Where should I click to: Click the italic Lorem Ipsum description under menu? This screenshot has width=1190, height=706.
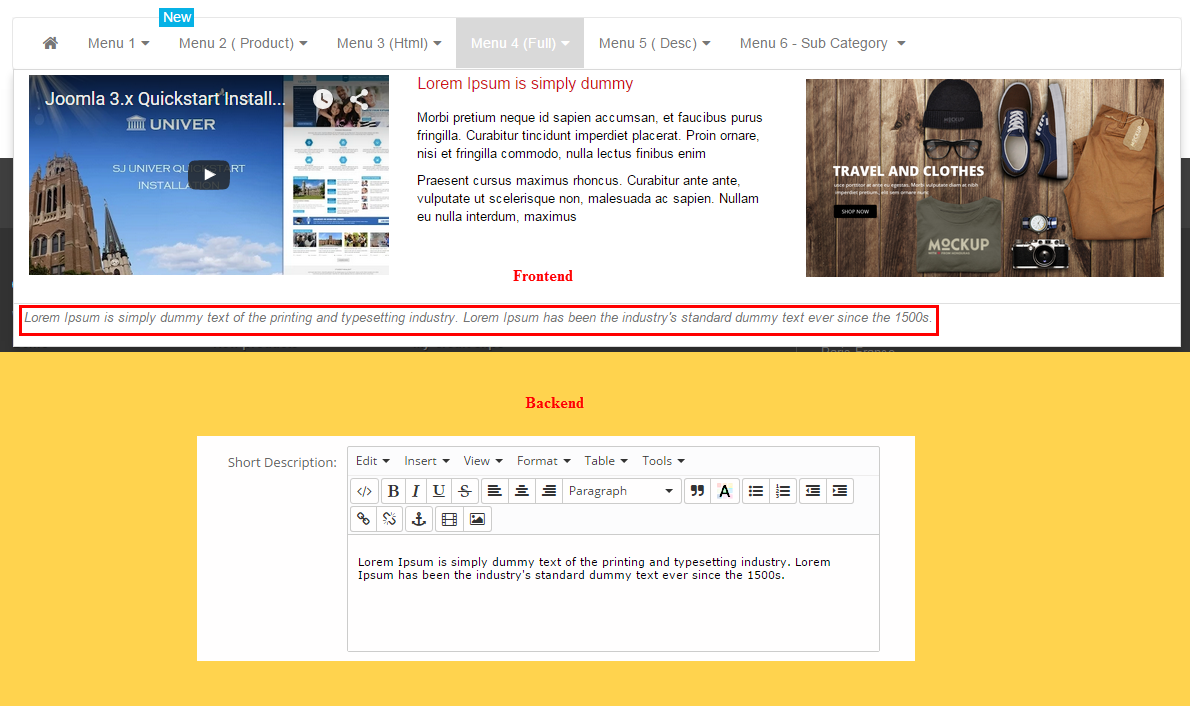477,317
